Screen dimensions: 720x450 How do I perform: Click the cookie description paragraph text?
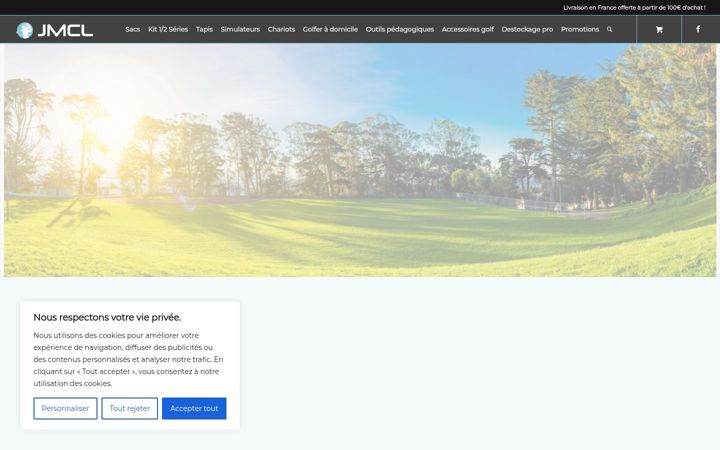coord(128,359)
